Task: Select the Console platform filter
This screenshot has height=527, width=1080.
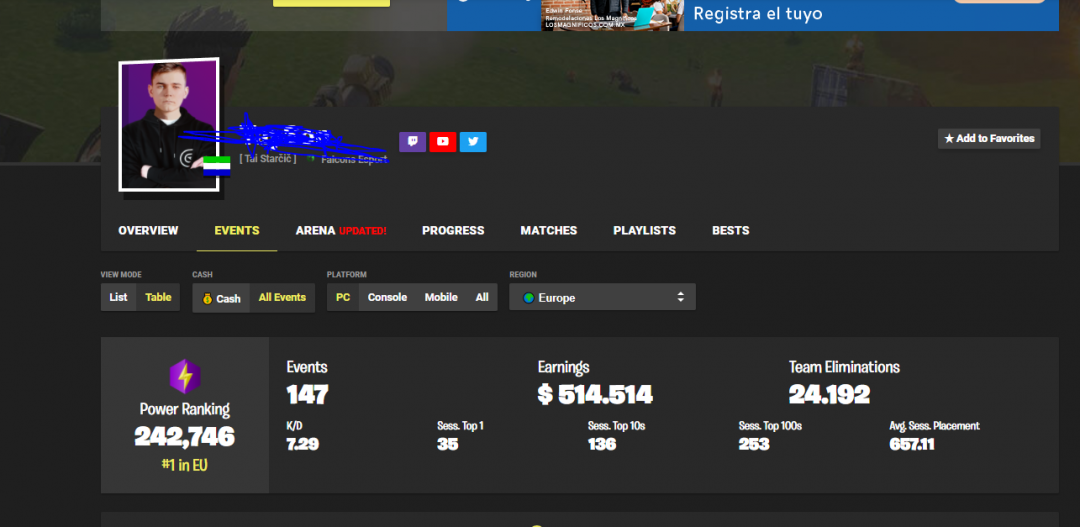Action: tap(387, 297)
